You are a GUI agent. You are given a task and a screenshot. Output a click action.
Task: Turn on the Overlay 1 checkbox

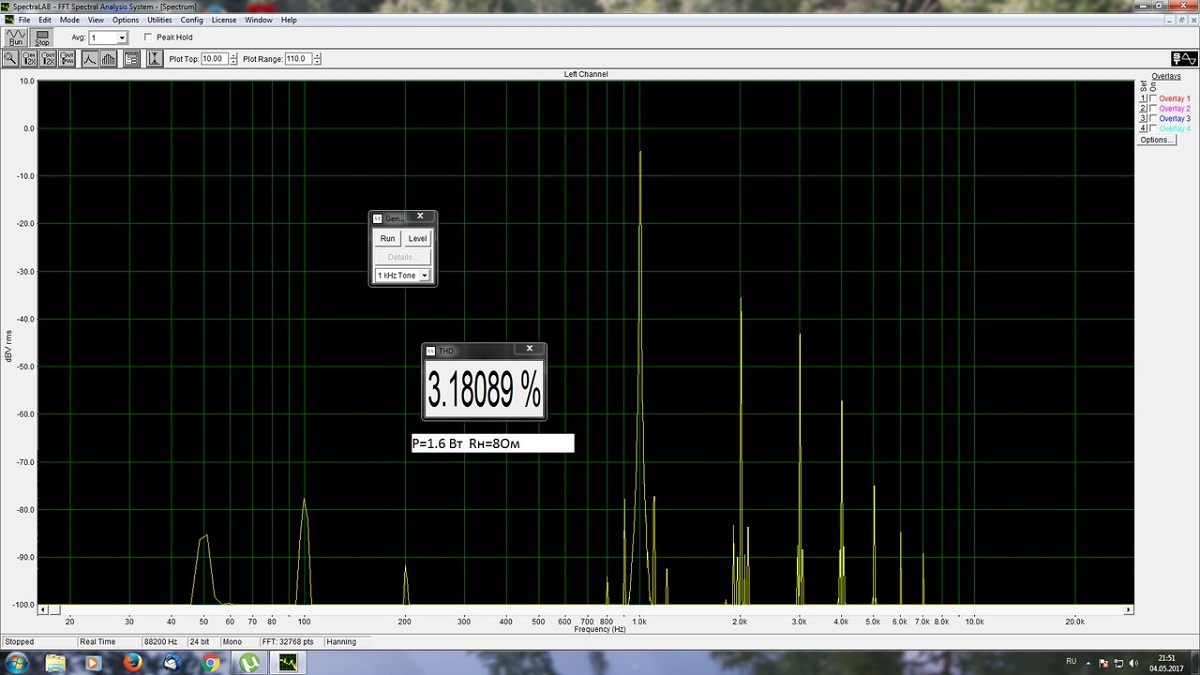[x=1153, y=99]
